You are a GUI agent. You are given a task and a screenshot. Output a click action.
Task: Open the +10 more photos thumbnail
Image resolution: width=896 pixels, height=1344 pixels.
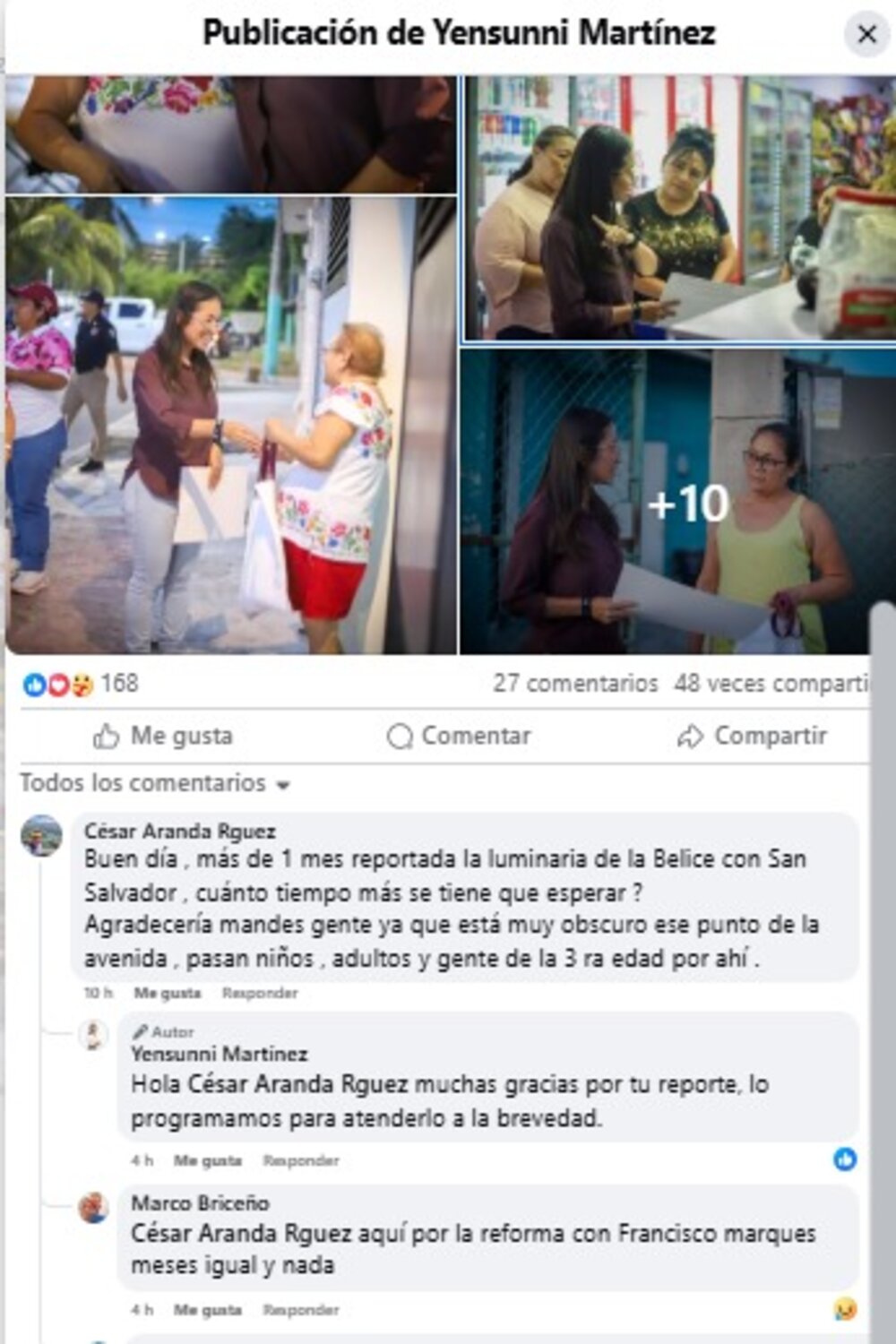(676, 502)
